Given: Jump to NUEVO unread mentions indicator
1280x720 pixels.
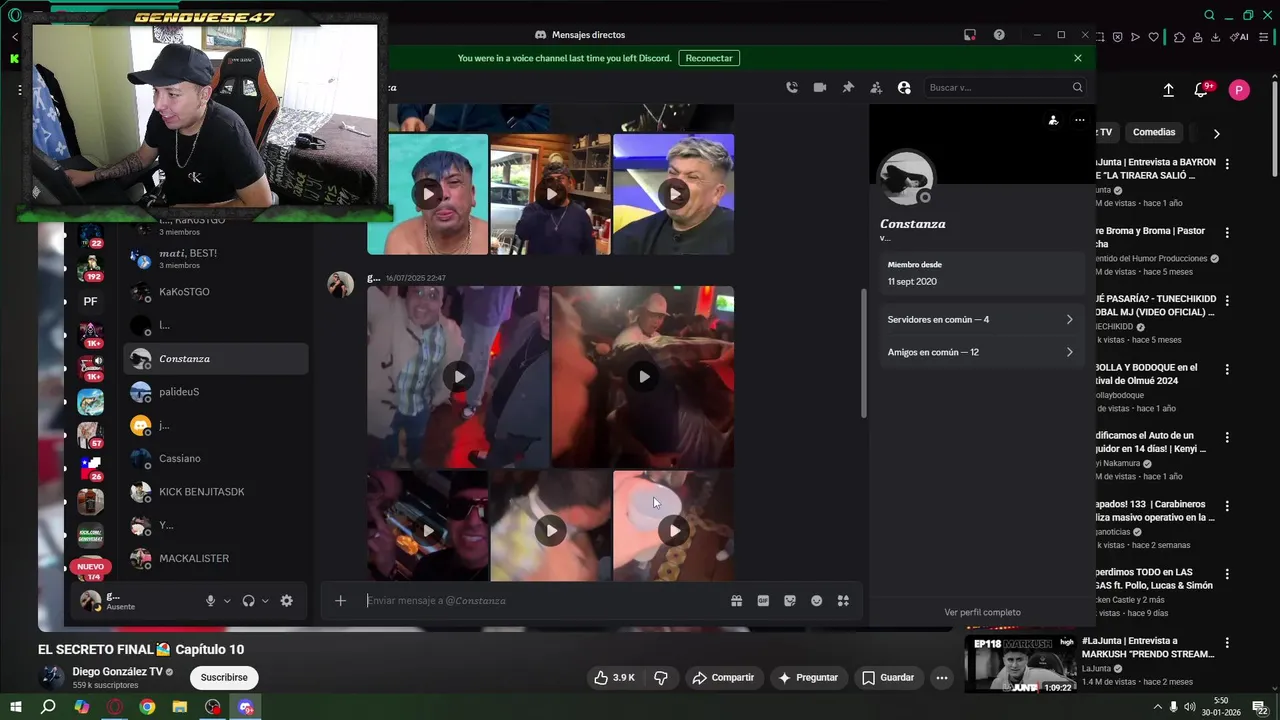Looking at the screenshot, I should (x=90, y=566).
